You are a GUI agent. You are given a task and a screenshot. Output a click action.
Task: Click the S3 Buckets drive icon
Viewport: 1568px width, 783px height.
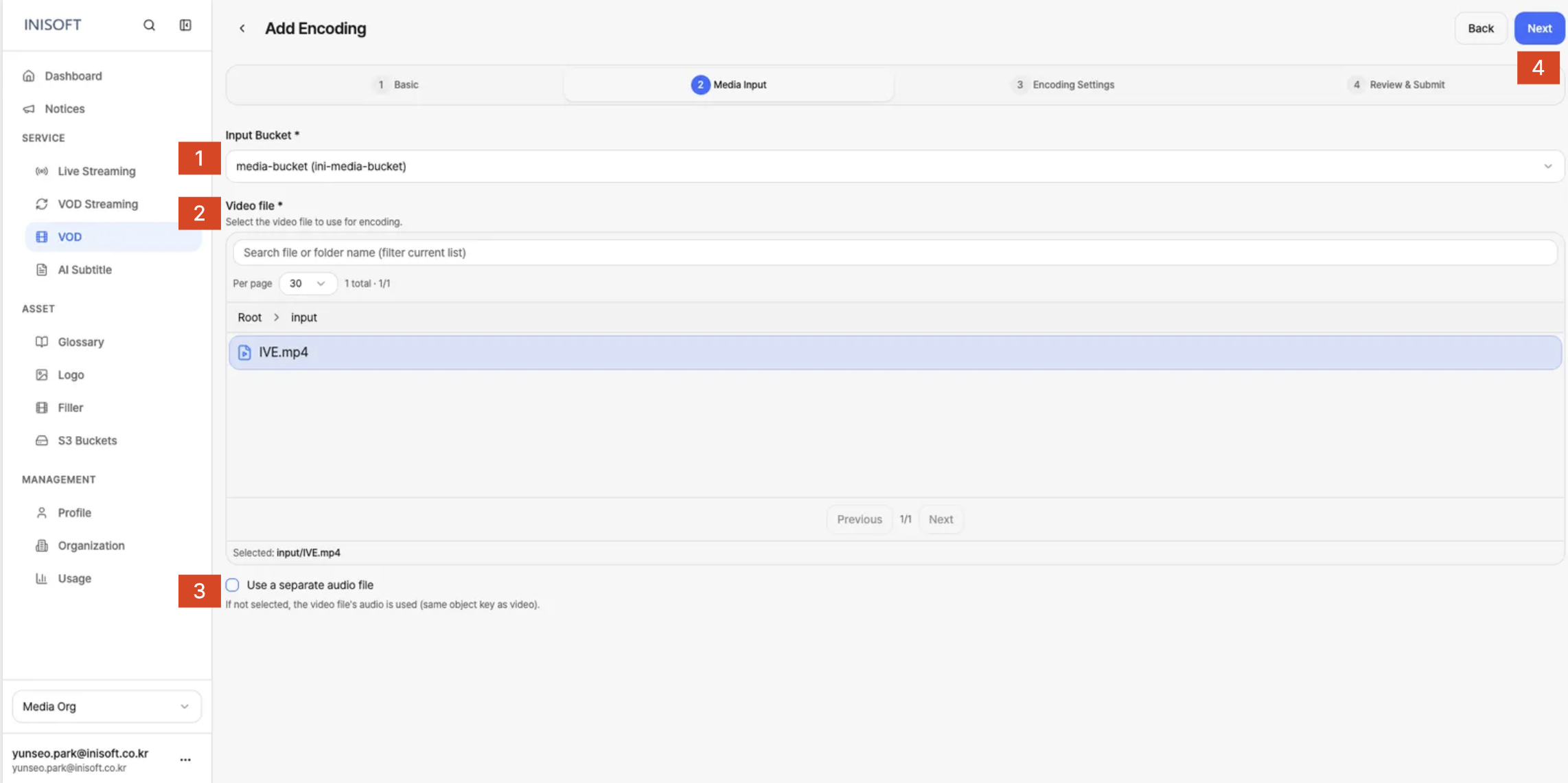tap(42, 441)
